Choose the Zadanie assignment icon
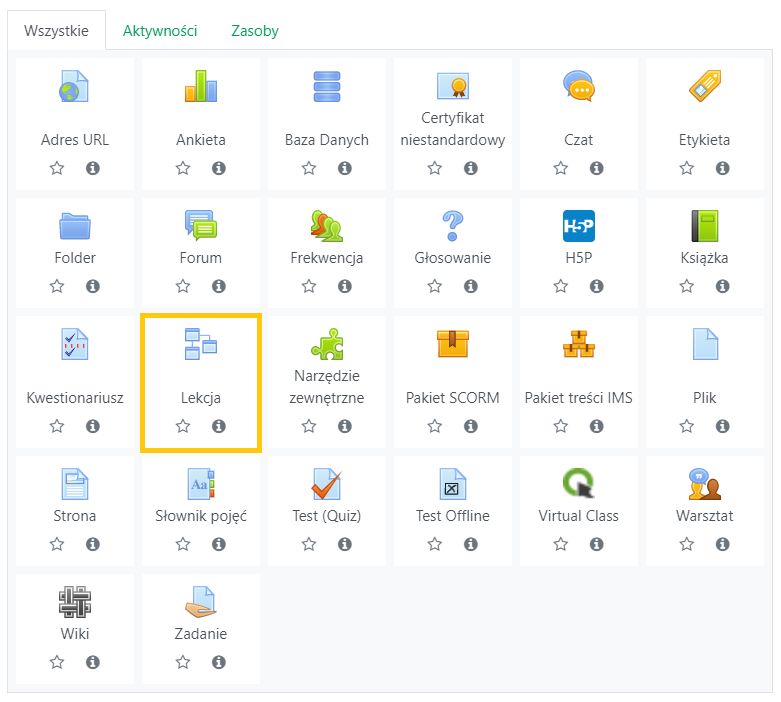Image resolution: width=781 pixels, height=702 pixels. pyautogui.click(x=200, y=601)
